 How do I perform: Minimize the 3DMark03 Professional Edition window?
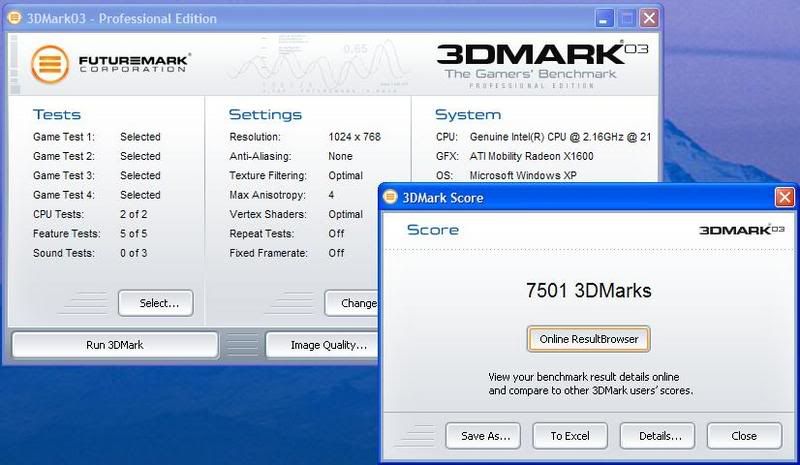[604, 18]
